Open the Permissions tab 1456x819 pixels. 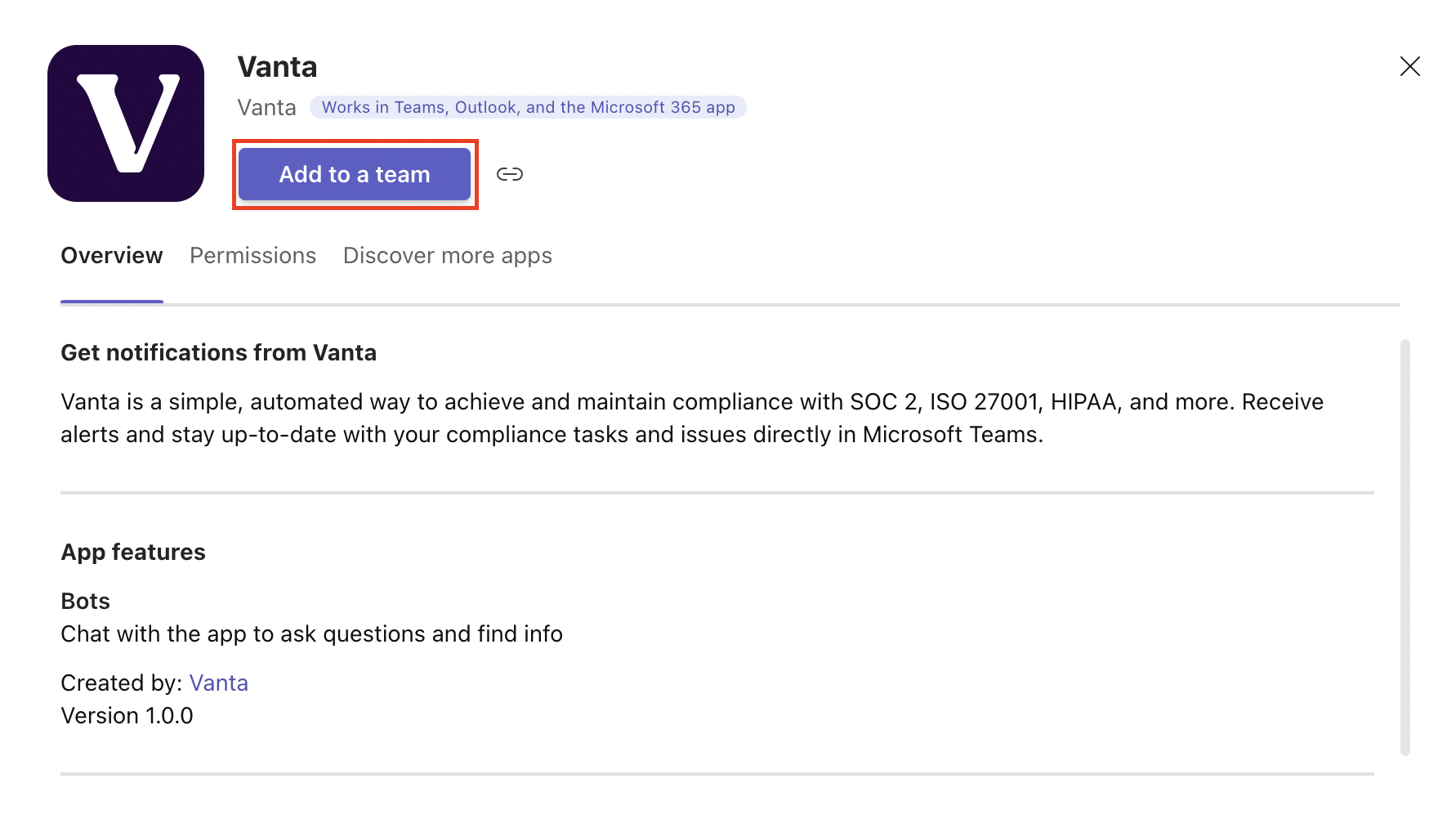click(x=253, y=256)
